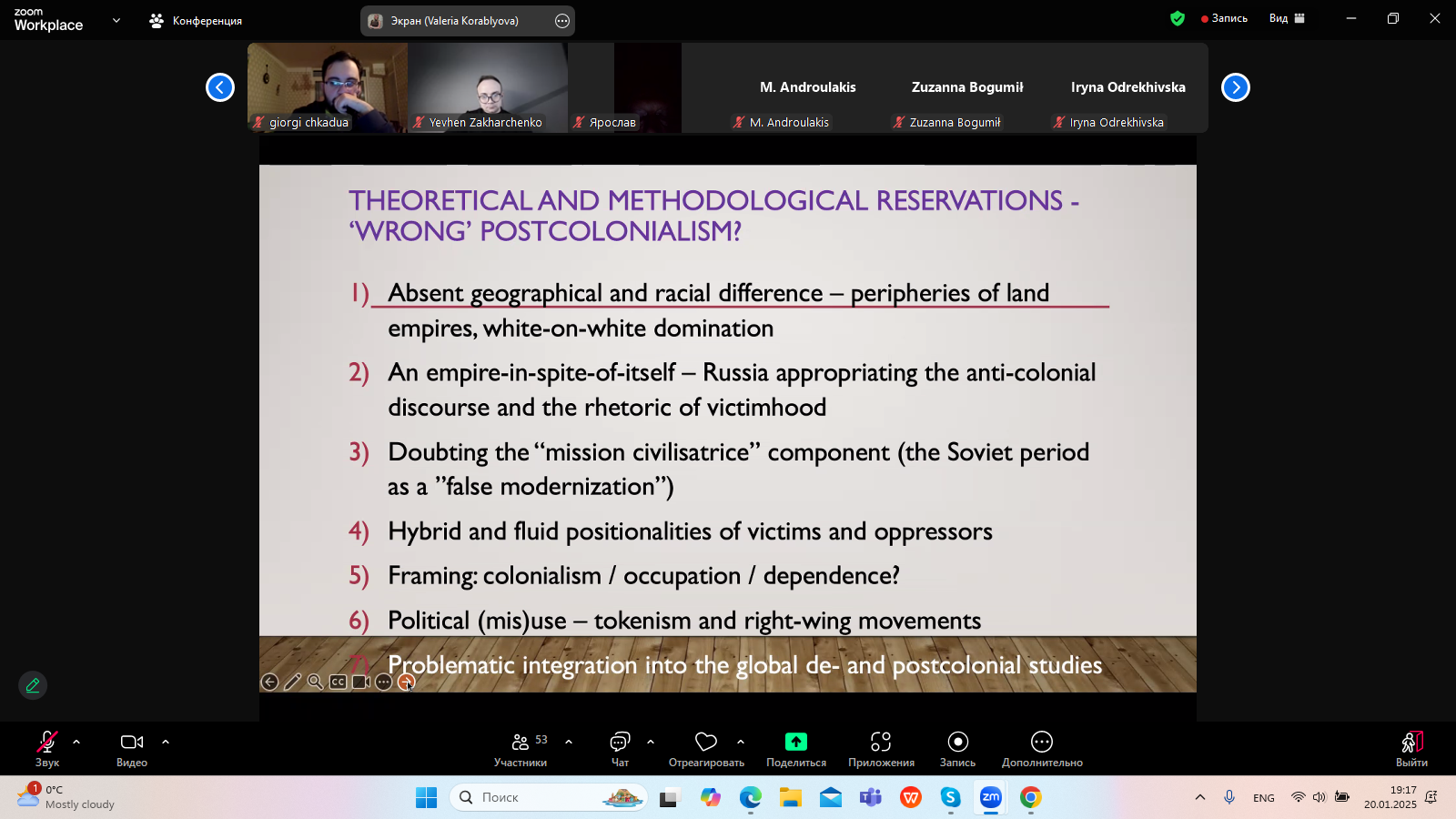This screenshot has height=819, width=1456.
Task: Click the encryption shield icon
Action: [1178, 18]
